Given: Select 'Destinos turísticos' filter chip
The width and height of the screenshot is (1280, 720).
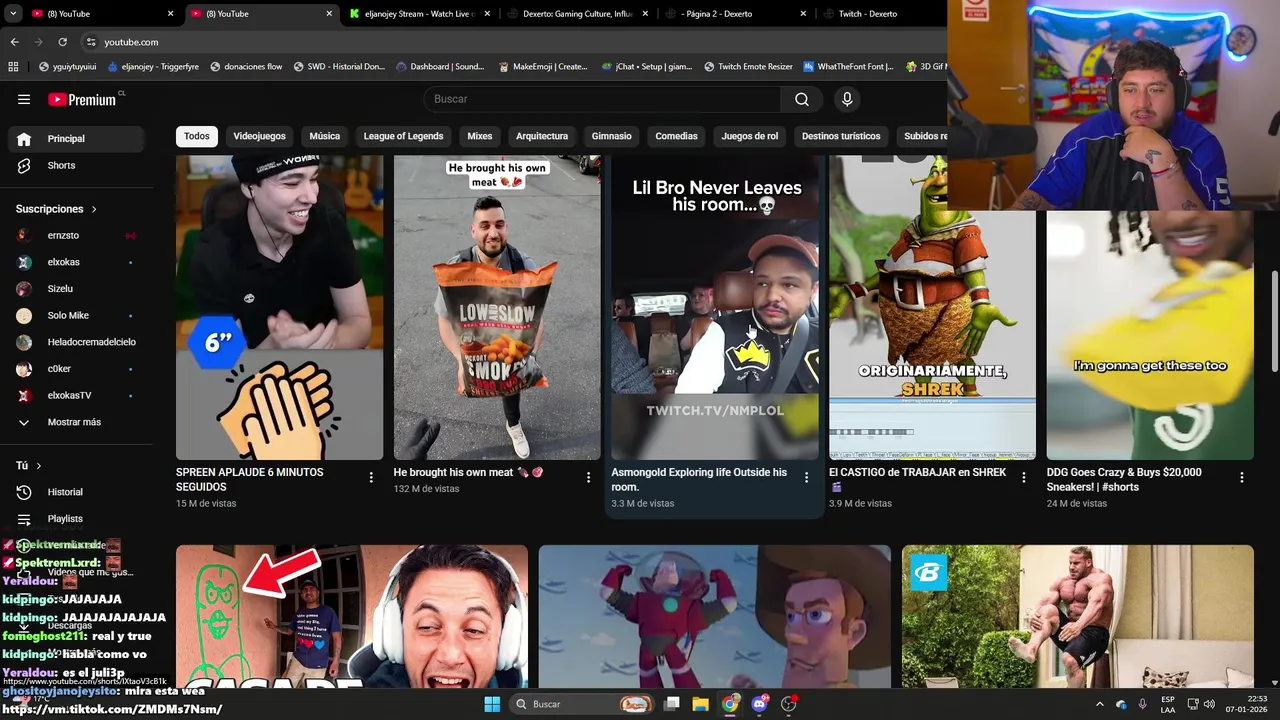Looking at the screenshot, I should 841,136.
